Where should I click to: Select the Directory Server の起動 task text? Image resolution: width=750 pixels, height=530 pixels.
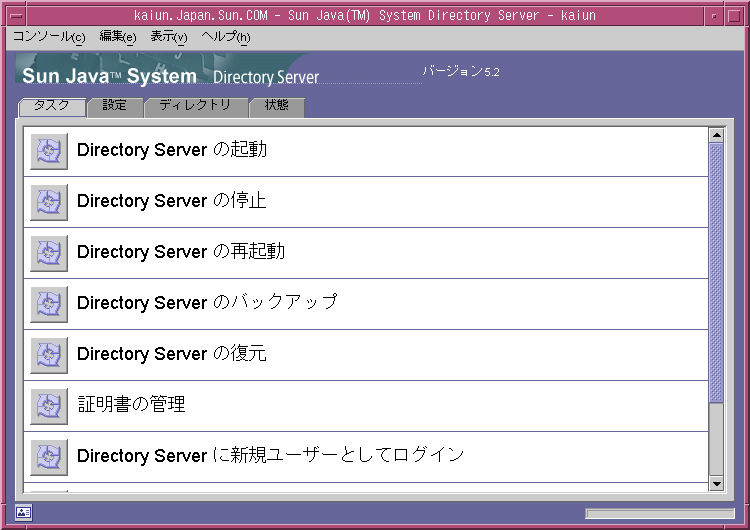pyautogui.click(x=172, y=150)
